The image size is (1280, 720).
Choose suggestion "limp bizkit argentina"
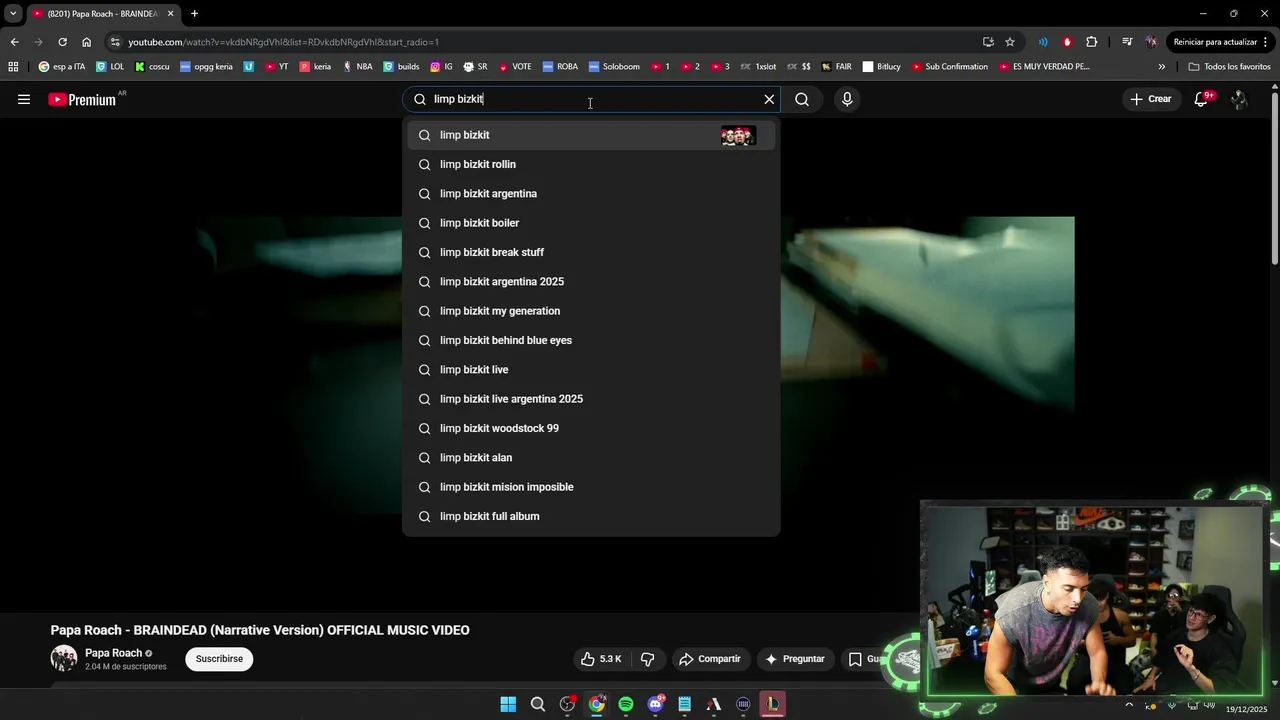pos(591,194)
